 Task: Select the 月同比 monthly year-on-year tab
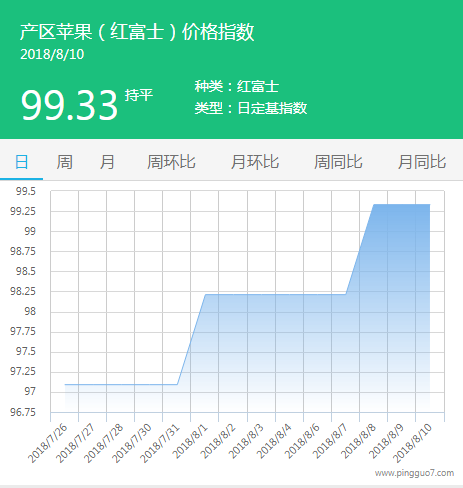point(422,162)
